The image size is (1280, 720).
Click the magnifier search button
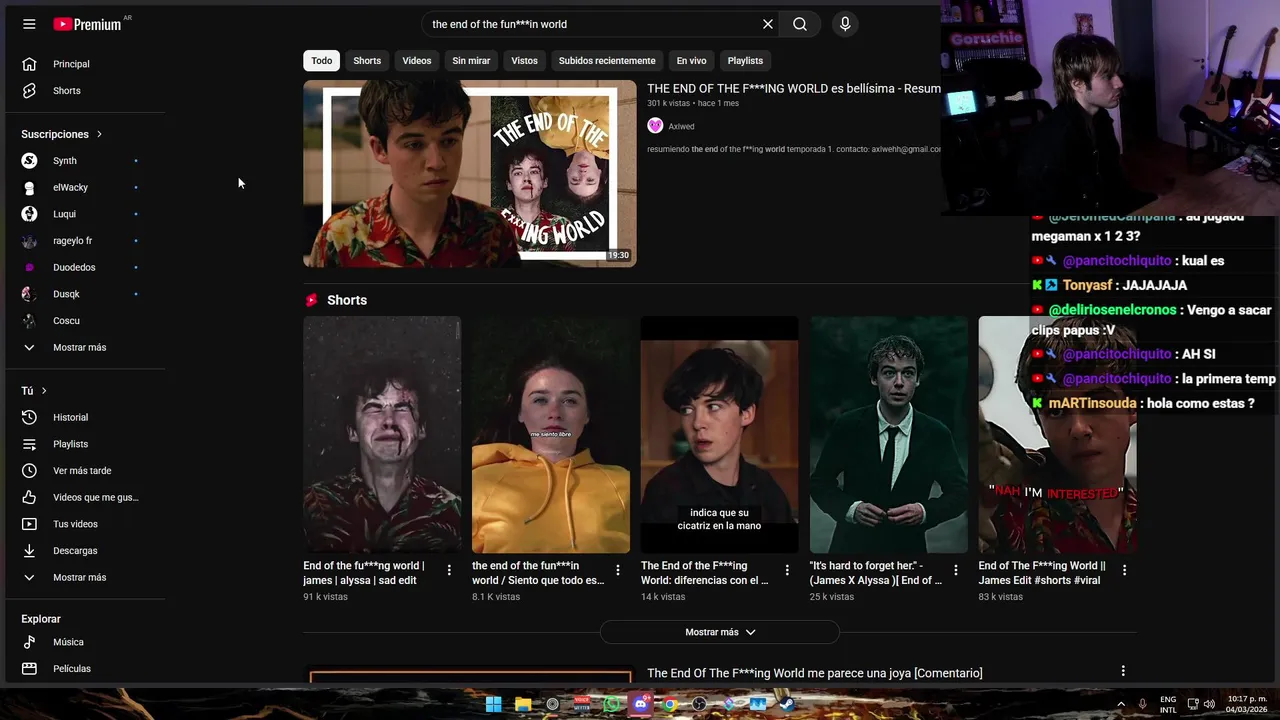800,24
